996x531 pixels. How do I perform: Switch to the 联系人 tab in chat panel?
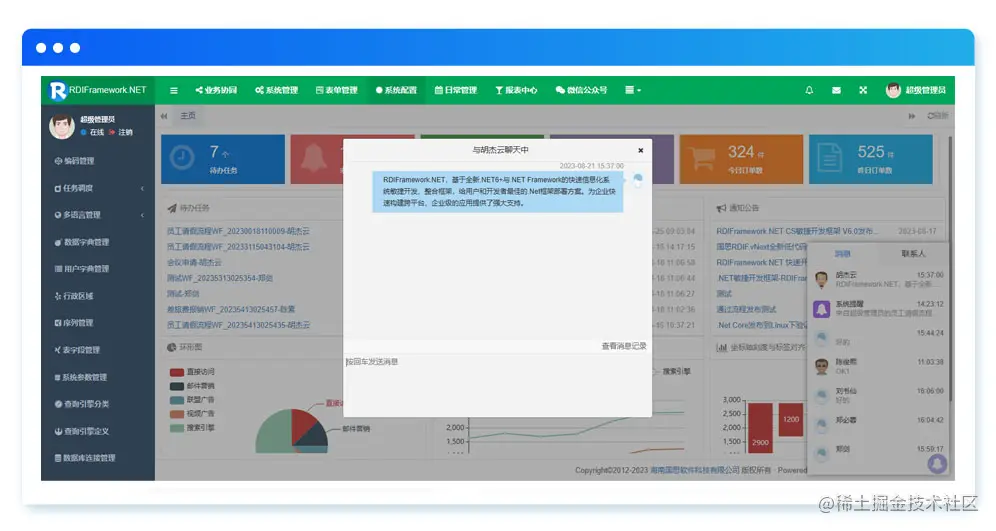pos(913,253)
